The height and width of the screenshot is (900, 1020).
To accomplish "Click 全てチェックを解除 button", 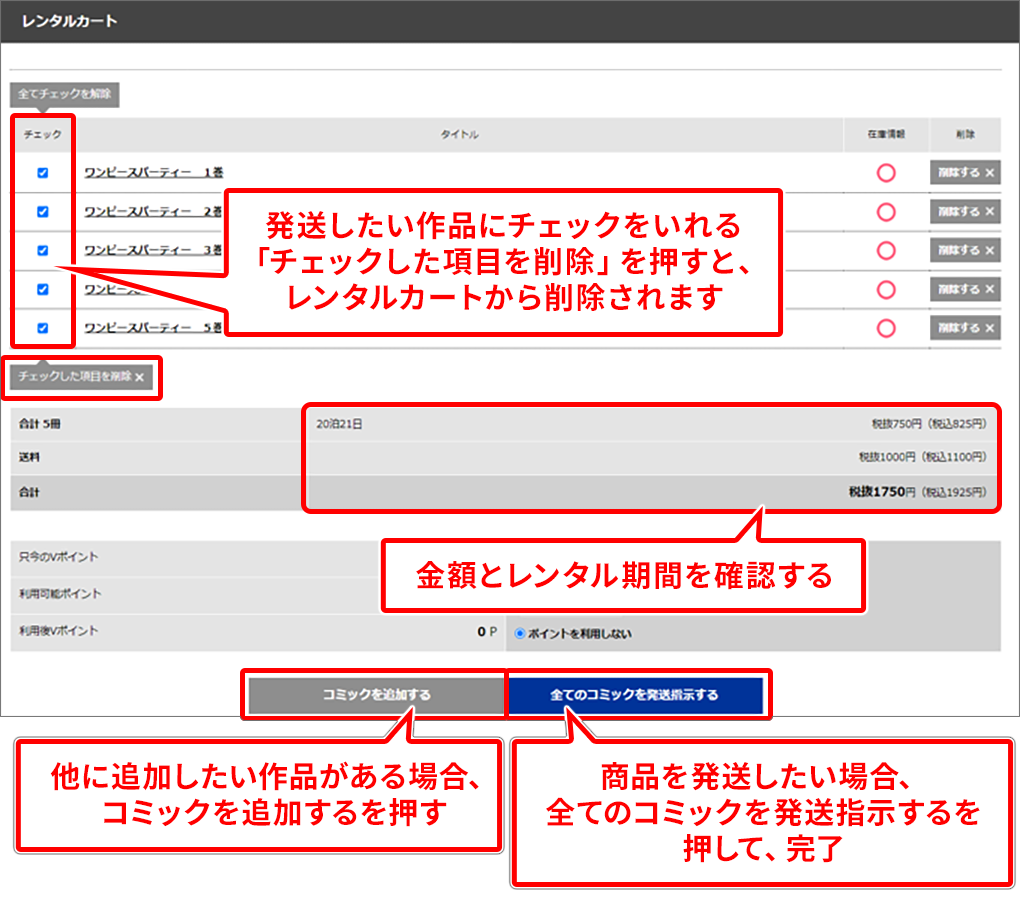I will 65,95.
